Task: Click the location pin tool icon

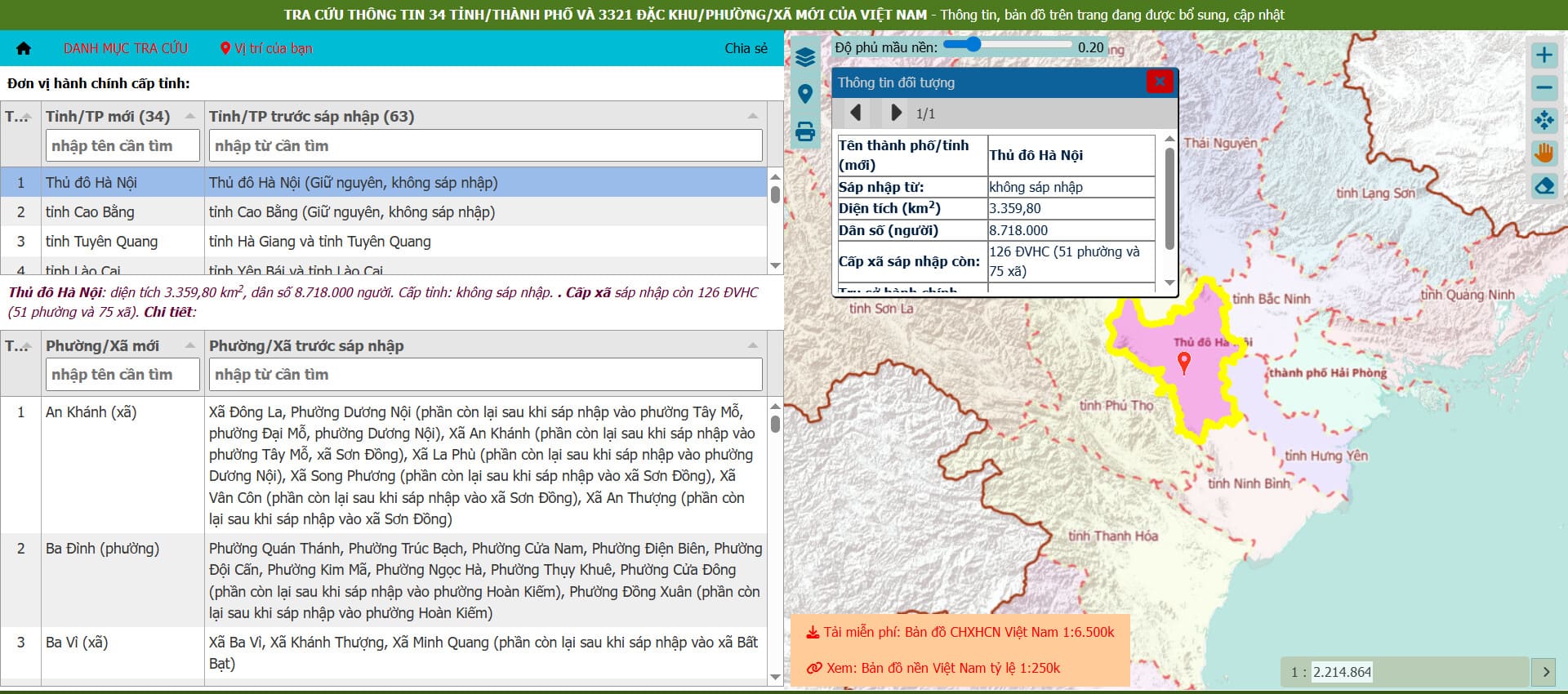Action: (x=805, y=94)
